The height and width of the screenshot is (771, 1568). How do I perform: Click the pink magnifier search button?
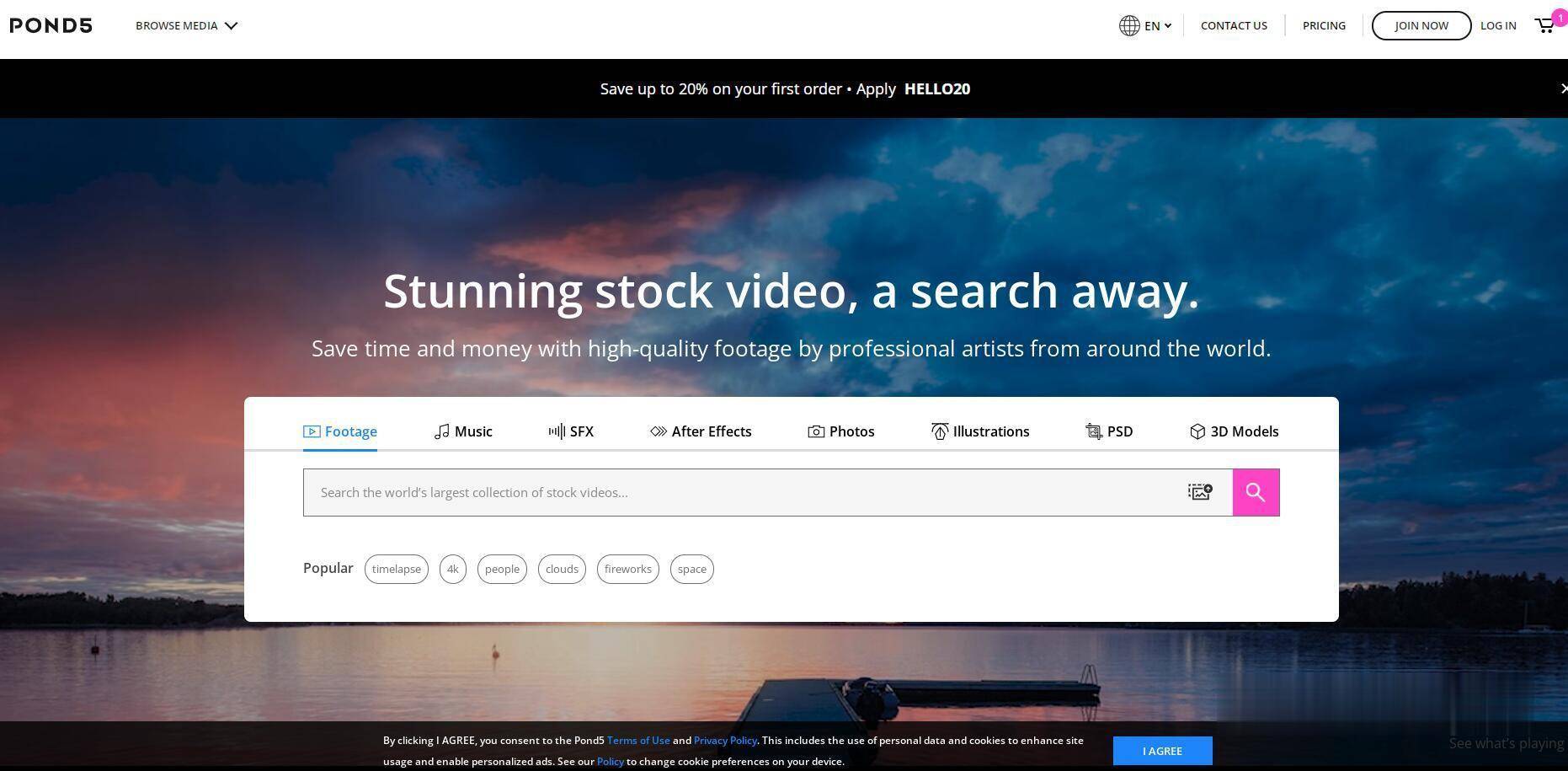(1256, 492)
